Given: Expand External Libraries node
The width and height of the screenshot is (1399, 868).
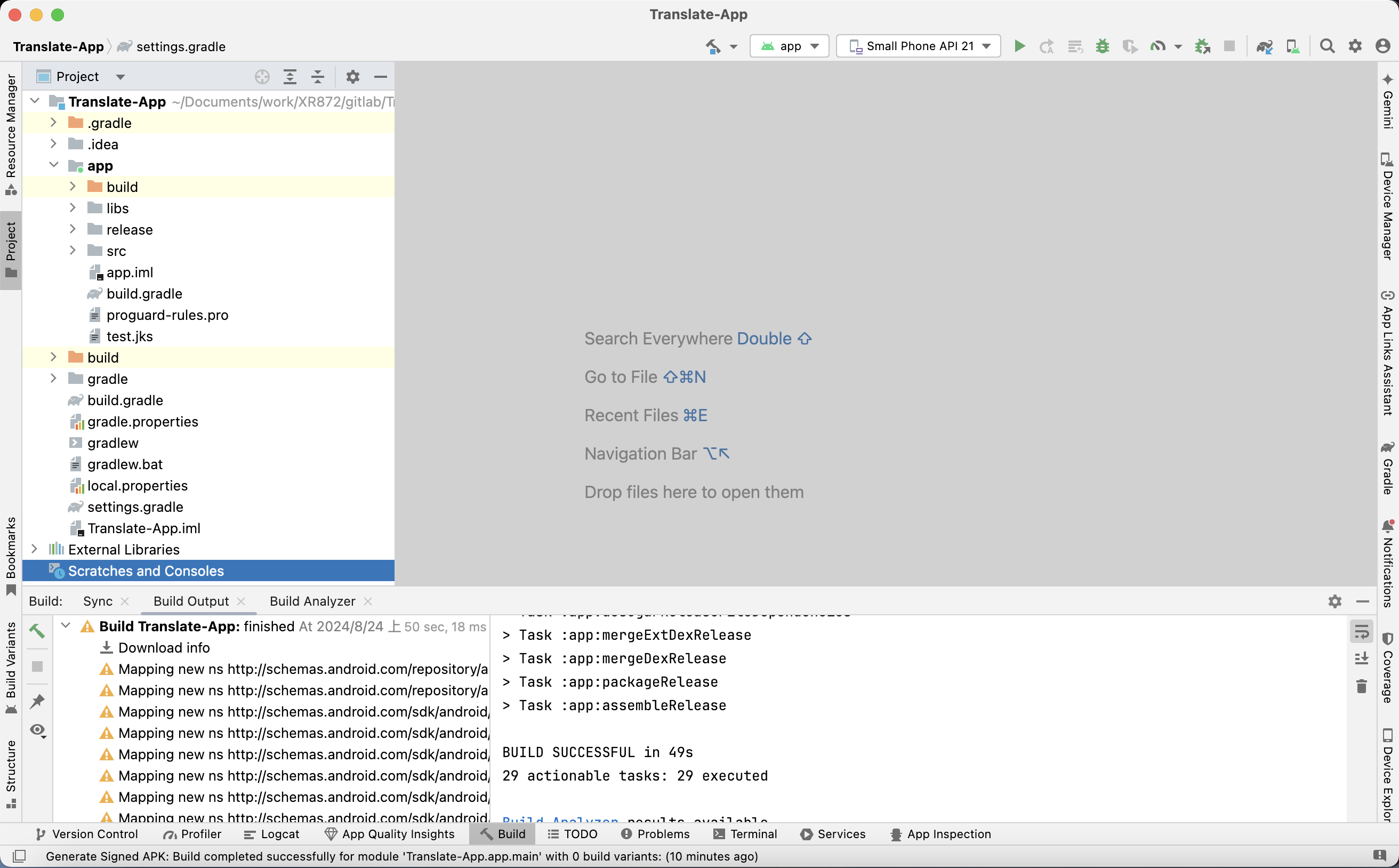Looking at the screenshot, I should pos(35,549).
